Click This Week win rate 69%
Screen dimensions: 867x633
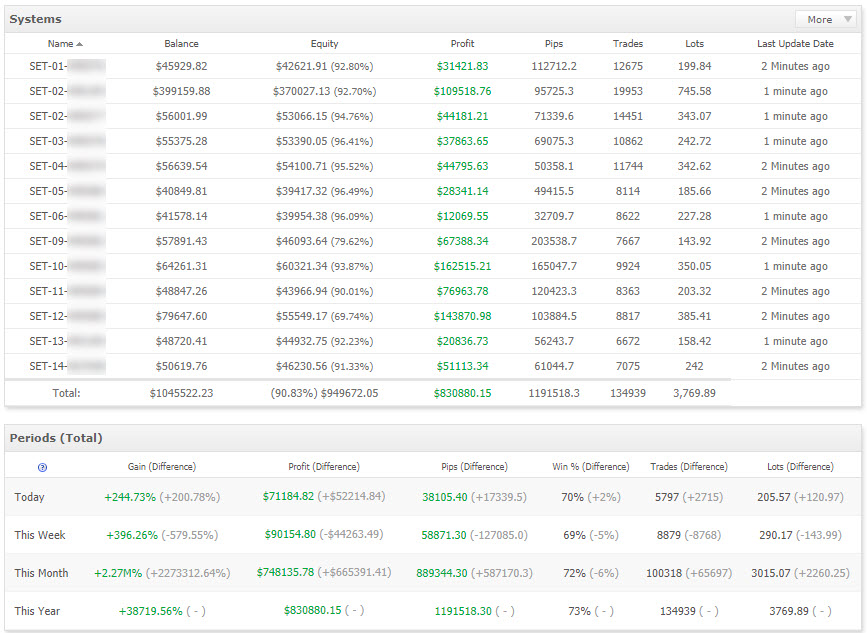pos(574,535)
